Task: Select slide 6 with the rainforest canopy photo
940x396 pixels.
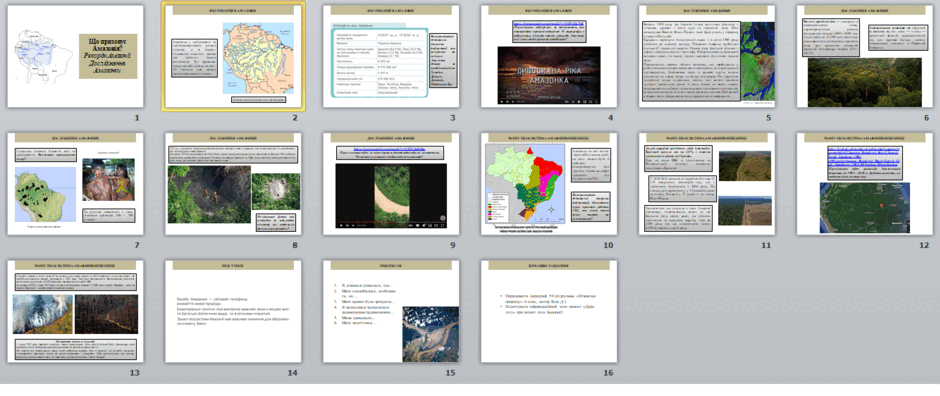Action: point(864,56)
